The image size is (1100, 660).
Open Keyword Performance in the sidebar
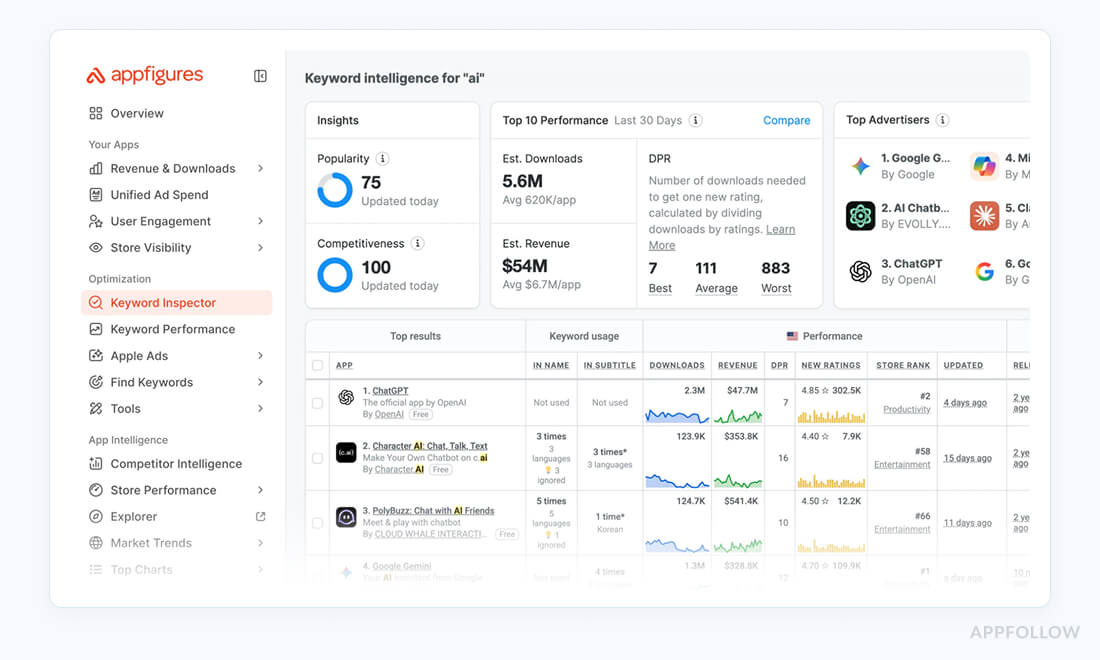(172, 329)
